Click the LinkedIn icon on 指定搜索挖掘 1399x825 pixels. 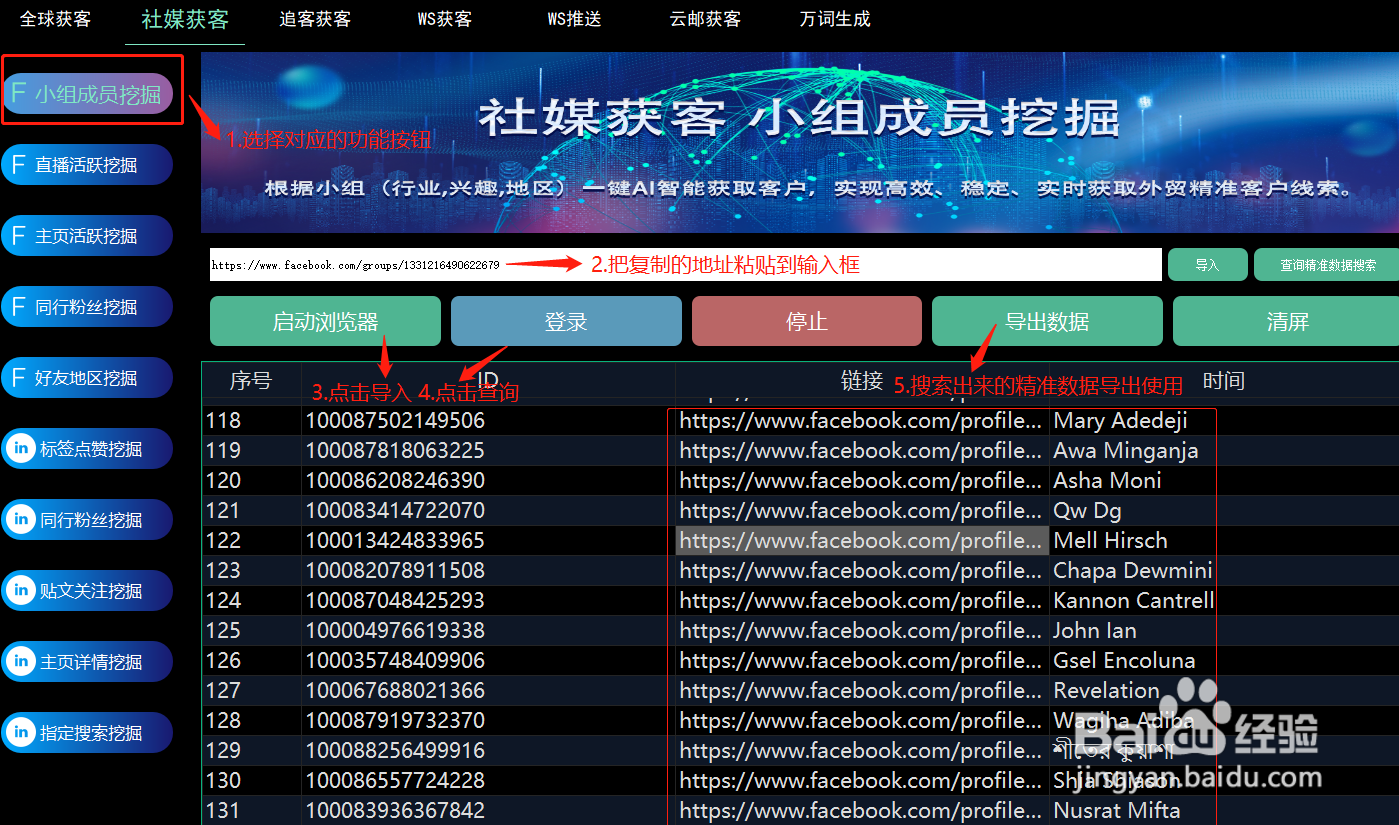[20, 733]
